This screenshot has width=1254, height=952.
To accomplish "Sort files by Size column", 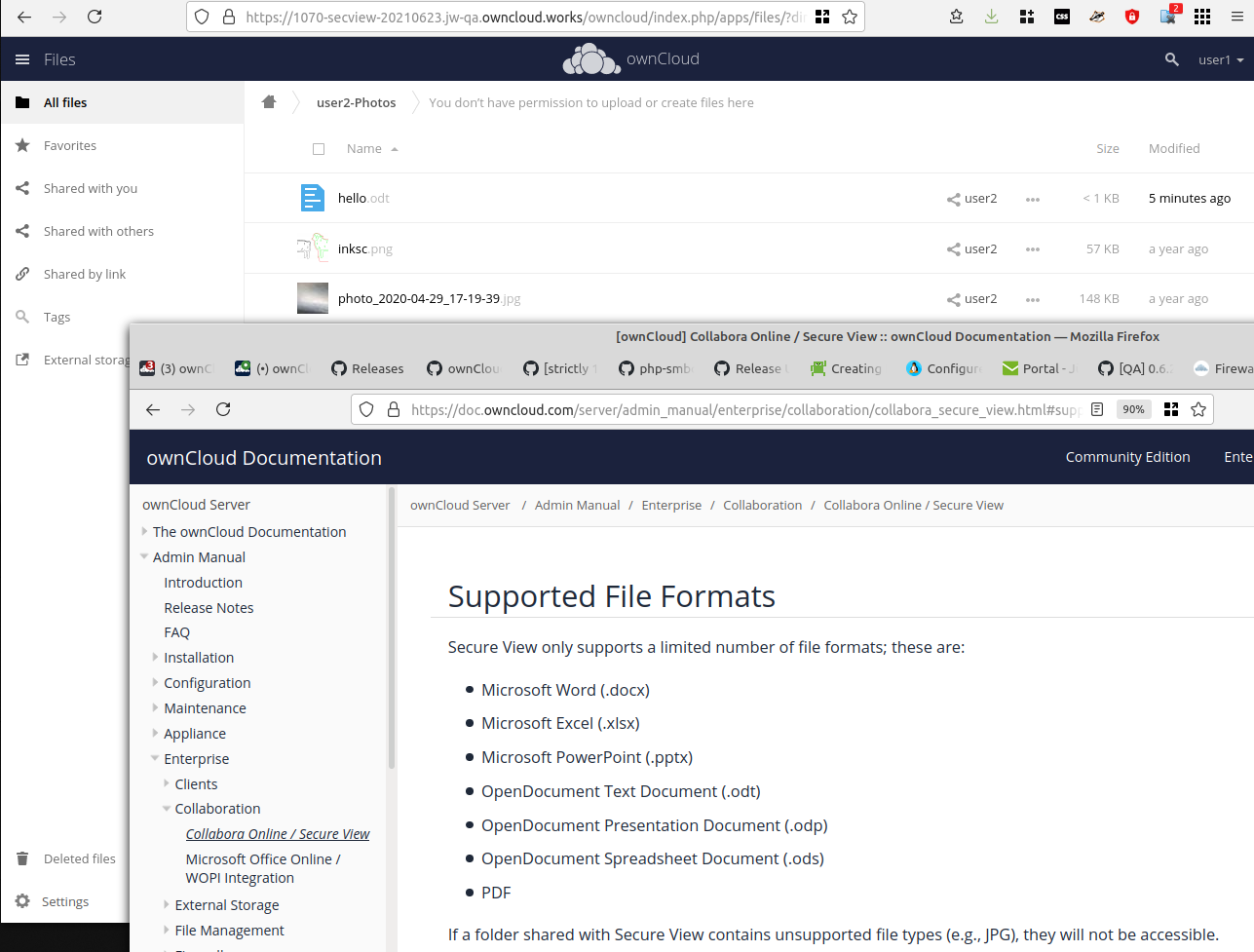I will click(1108, 149).
